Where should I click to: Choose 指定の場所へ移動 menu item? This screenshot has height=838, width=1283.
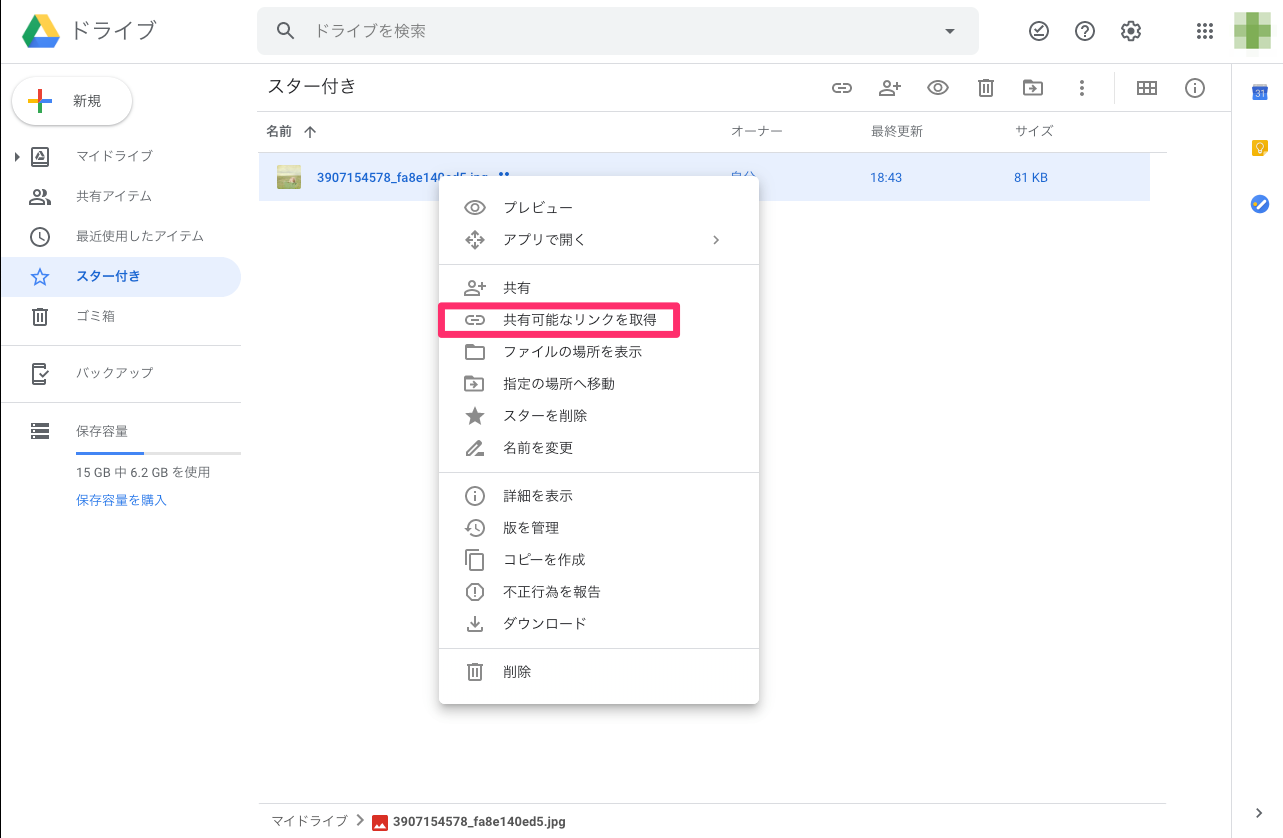[599, 384]
